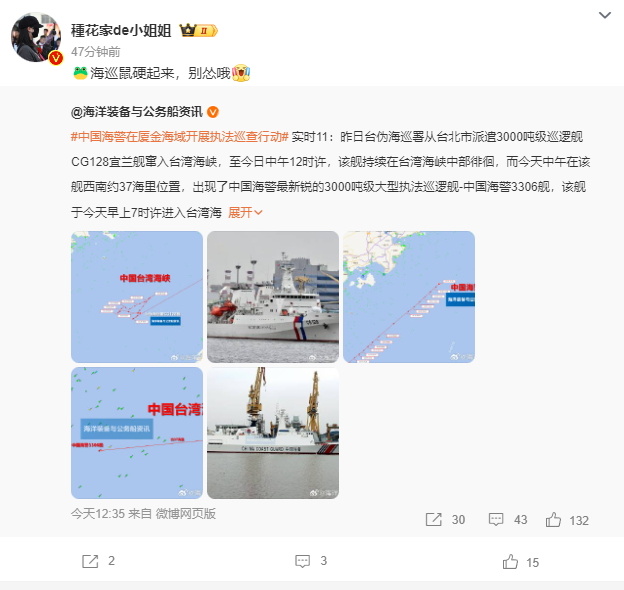Open the CG128 patrol ship photo
The width and height of the screenshot is (624, 590).
[x=273, y=297]
